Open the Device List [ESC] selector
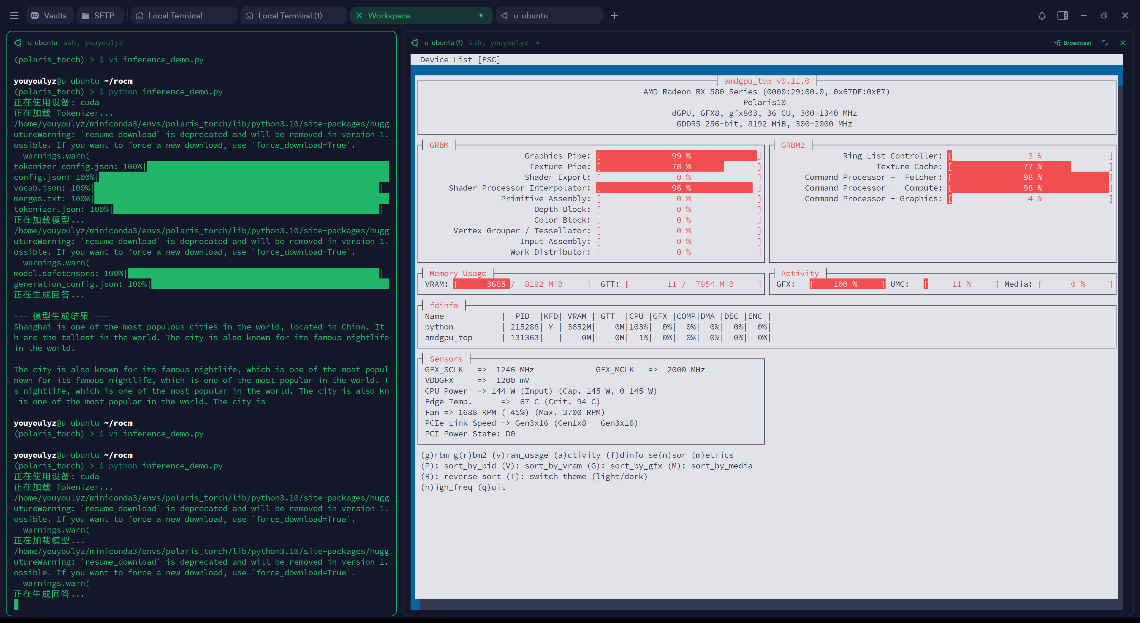The width and height of the screenshot is (1140, 623). click(x=459, y=60)
